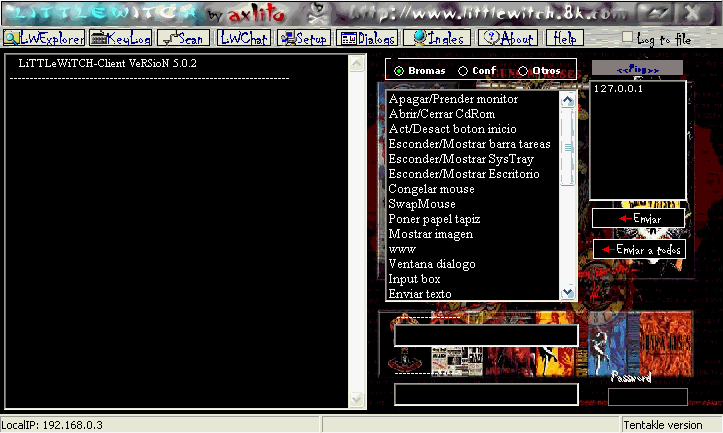The image size is (723, 433).
Task: Open the LwExplorer toolbar button
Action: click(x=43, y=38)
